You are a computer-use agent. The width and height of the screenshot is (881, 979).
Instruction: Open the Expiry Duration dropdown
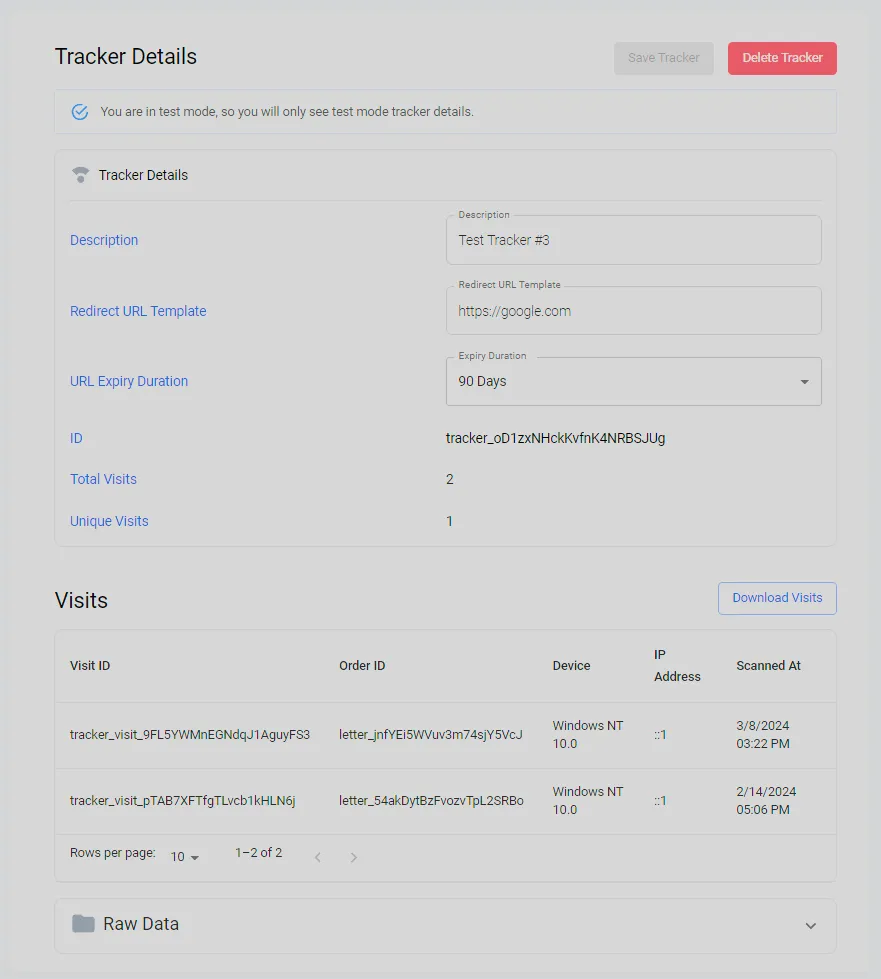pyautogui.click(x=803, y=381)
